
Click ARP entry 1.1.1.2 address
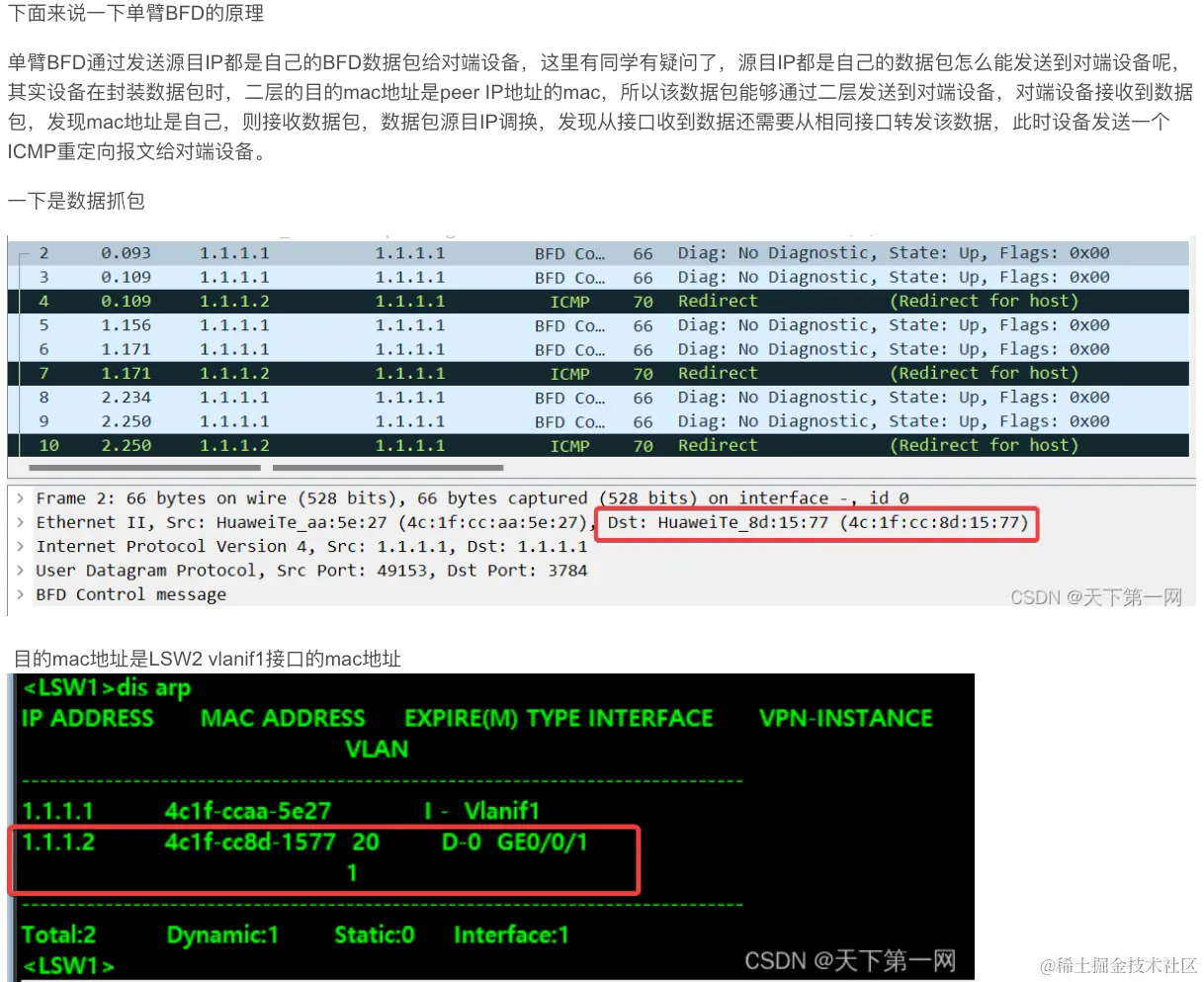click(58, 843)
